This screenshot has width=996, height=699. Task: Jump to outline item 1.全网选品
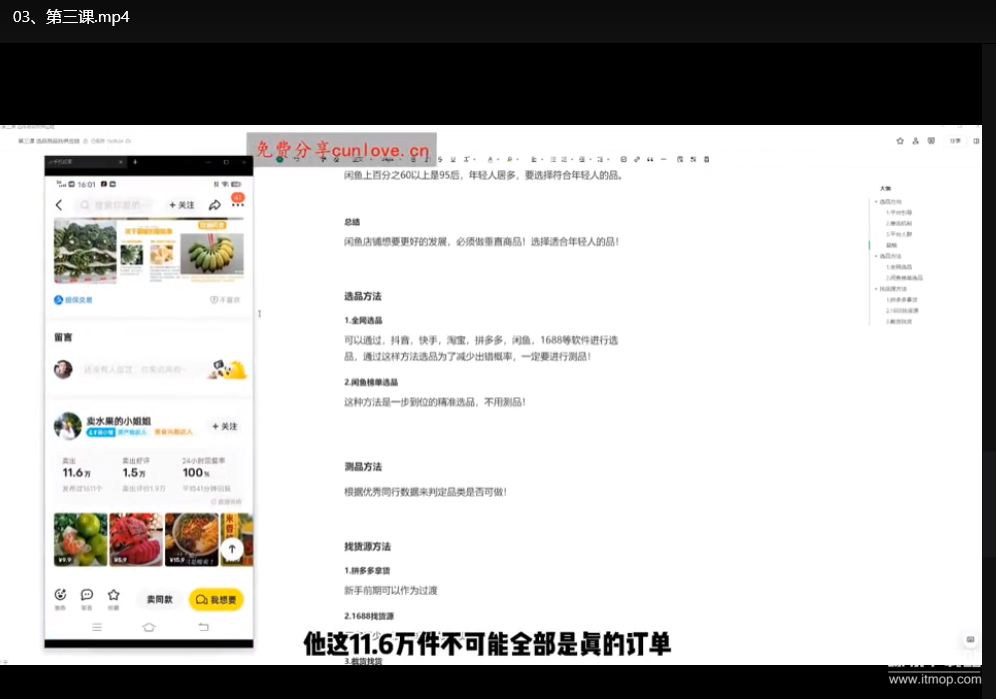[x=899, y=267]
